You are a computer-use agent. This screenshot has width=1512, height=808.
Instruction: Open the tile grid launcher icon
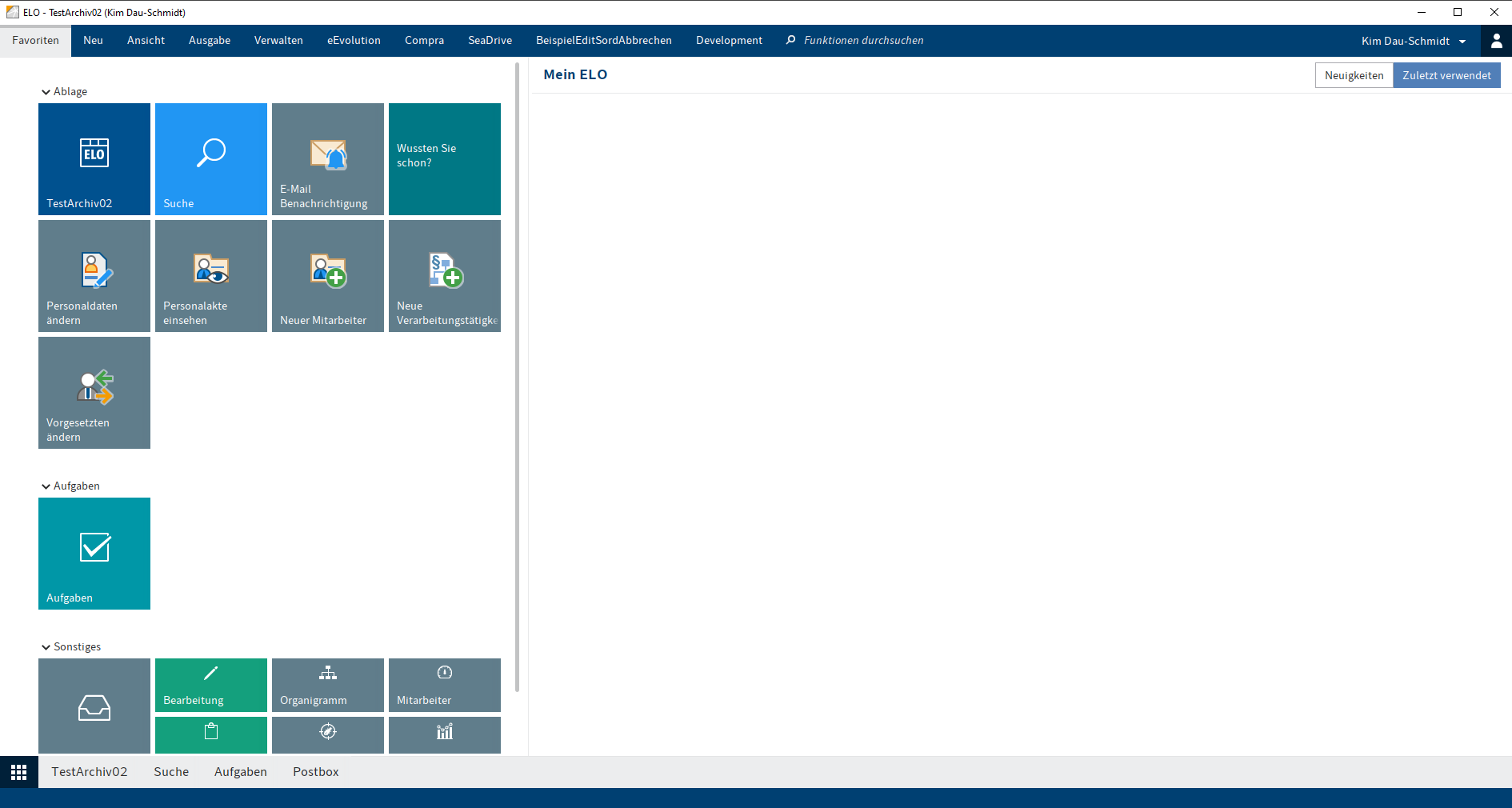pos(19,772)
